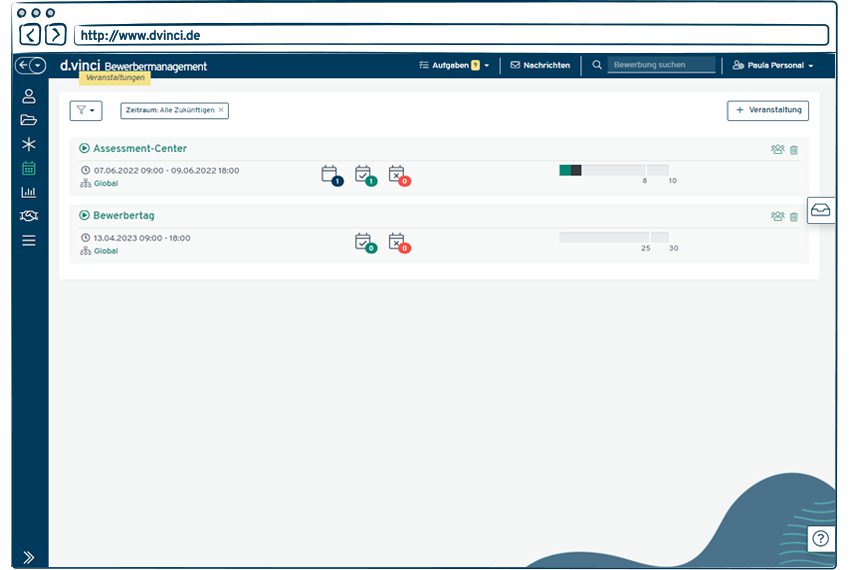Click Assessment-Center capacity progress bar
The image size is (850, 570).
click(614, 170)
